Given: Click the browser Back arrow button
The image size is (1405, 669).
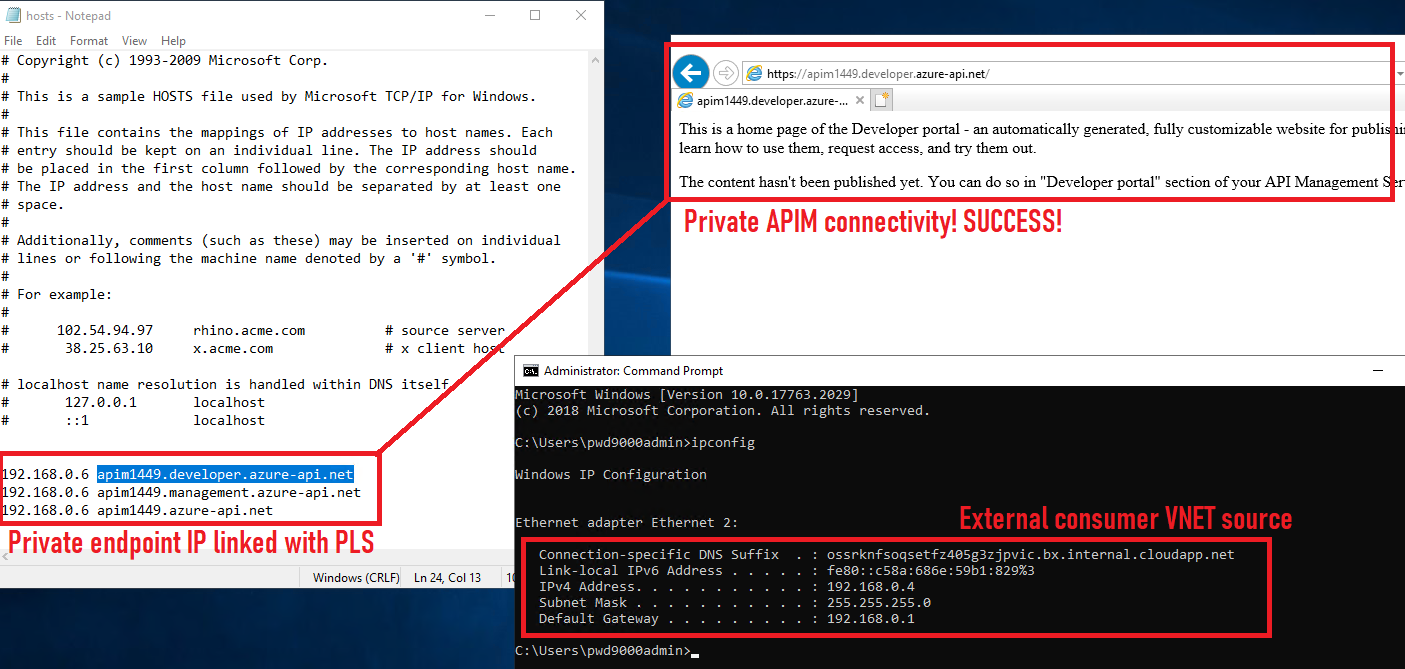Looking at the screenshot, I should click(x=691, y=72).
